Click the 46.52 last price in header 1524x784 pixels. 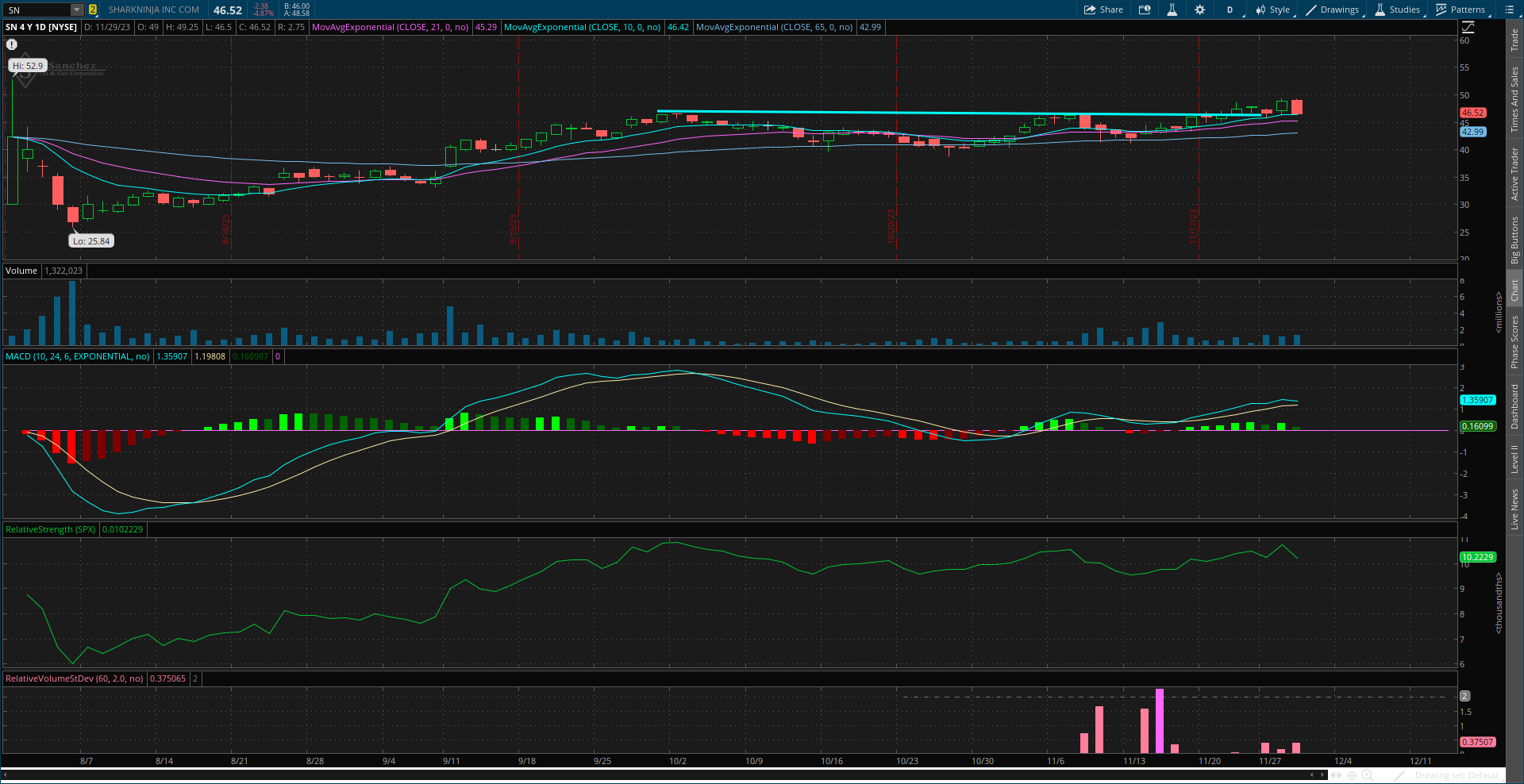click(x=228, y=10)
